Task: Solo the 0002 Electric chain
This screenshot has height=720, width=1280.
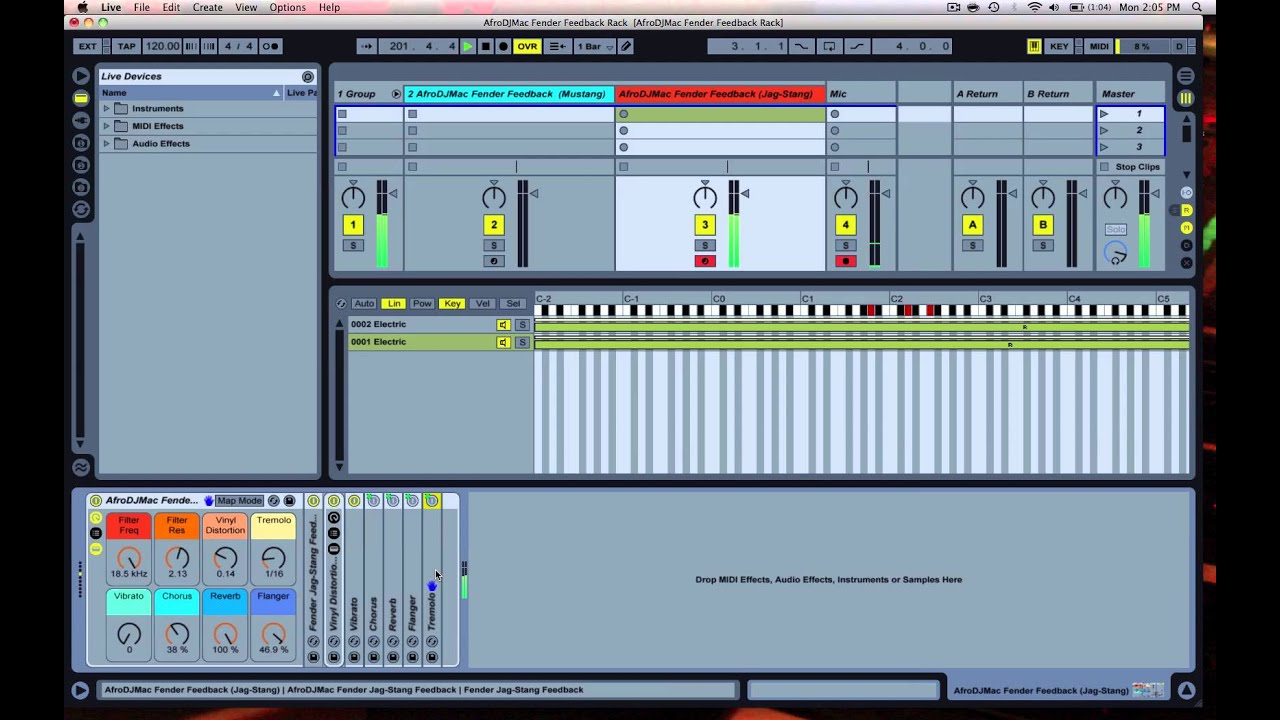Action: pos(522,325)
